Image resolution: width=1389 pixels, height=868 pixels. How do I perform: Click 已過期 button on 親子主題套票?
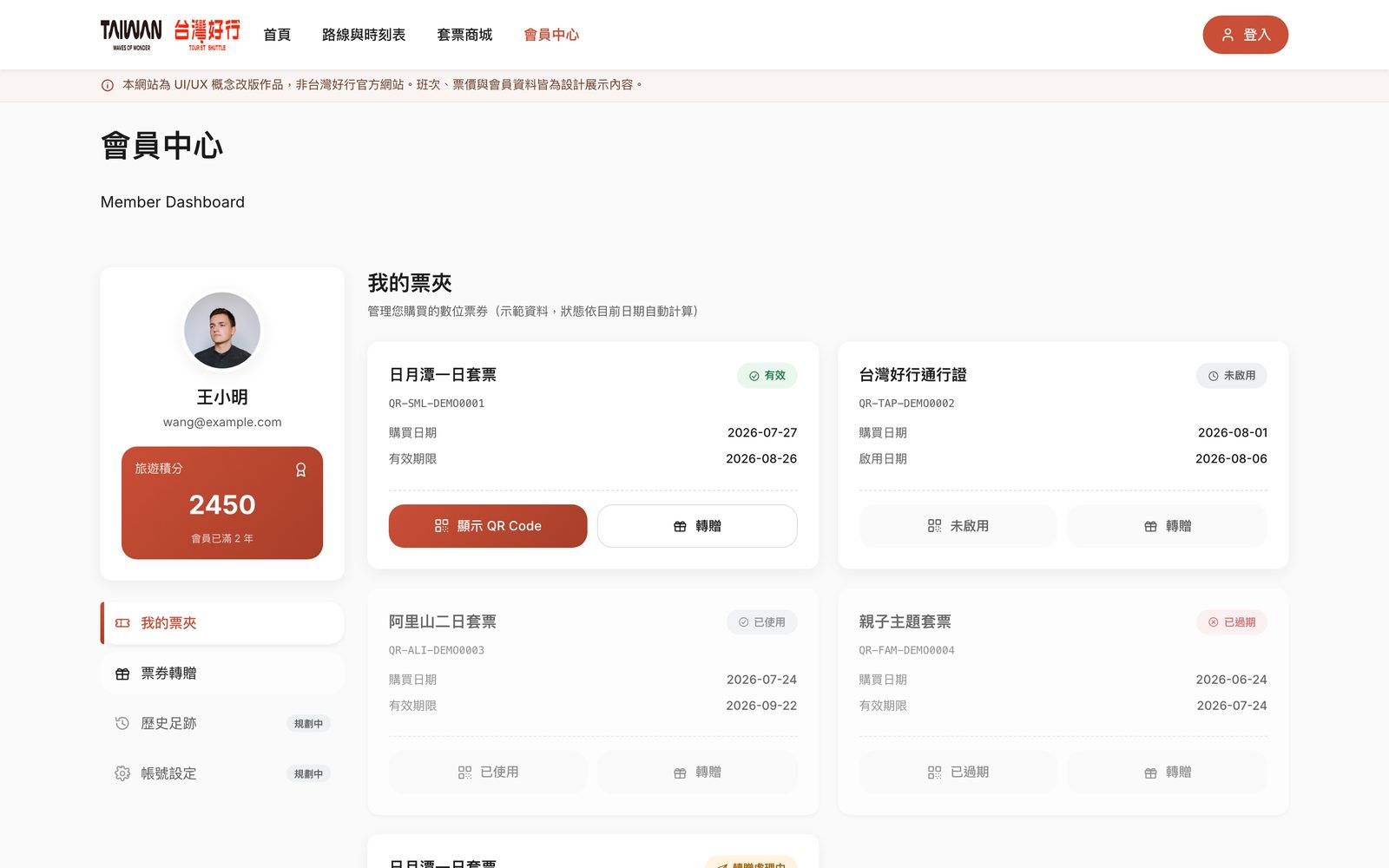[958, 772]
